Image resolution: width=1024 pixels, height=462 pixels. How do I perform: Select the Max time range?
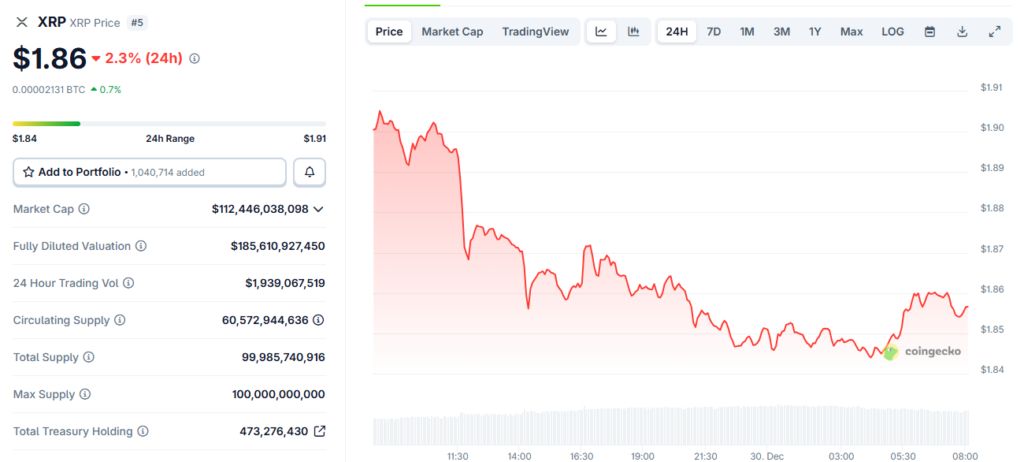tap(851, 31)
